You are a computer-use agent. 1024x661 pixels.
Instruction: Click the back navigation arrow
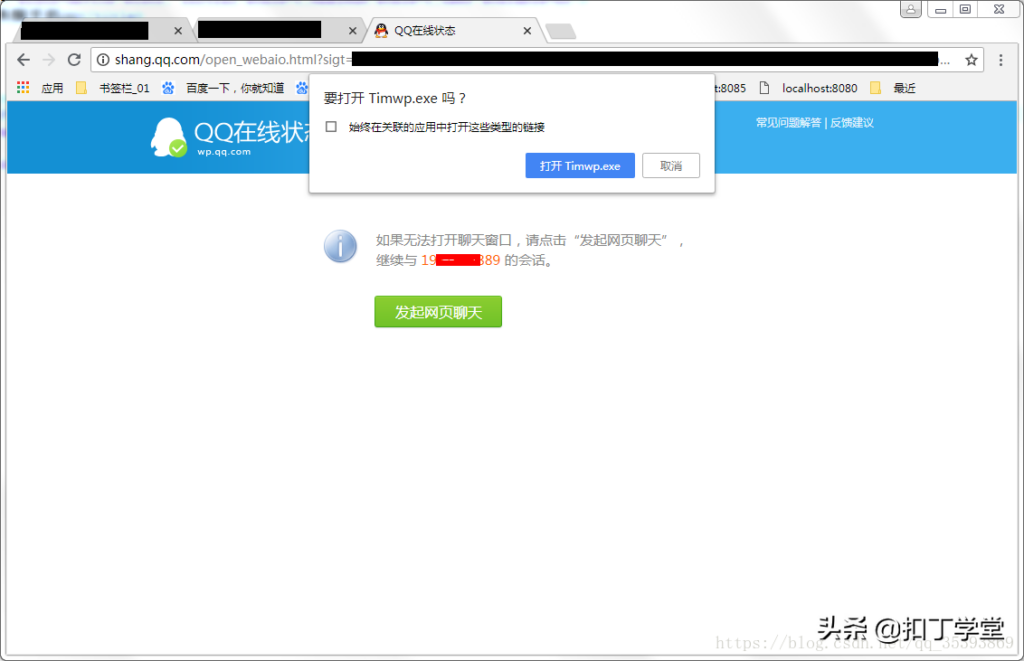[23, 59]
